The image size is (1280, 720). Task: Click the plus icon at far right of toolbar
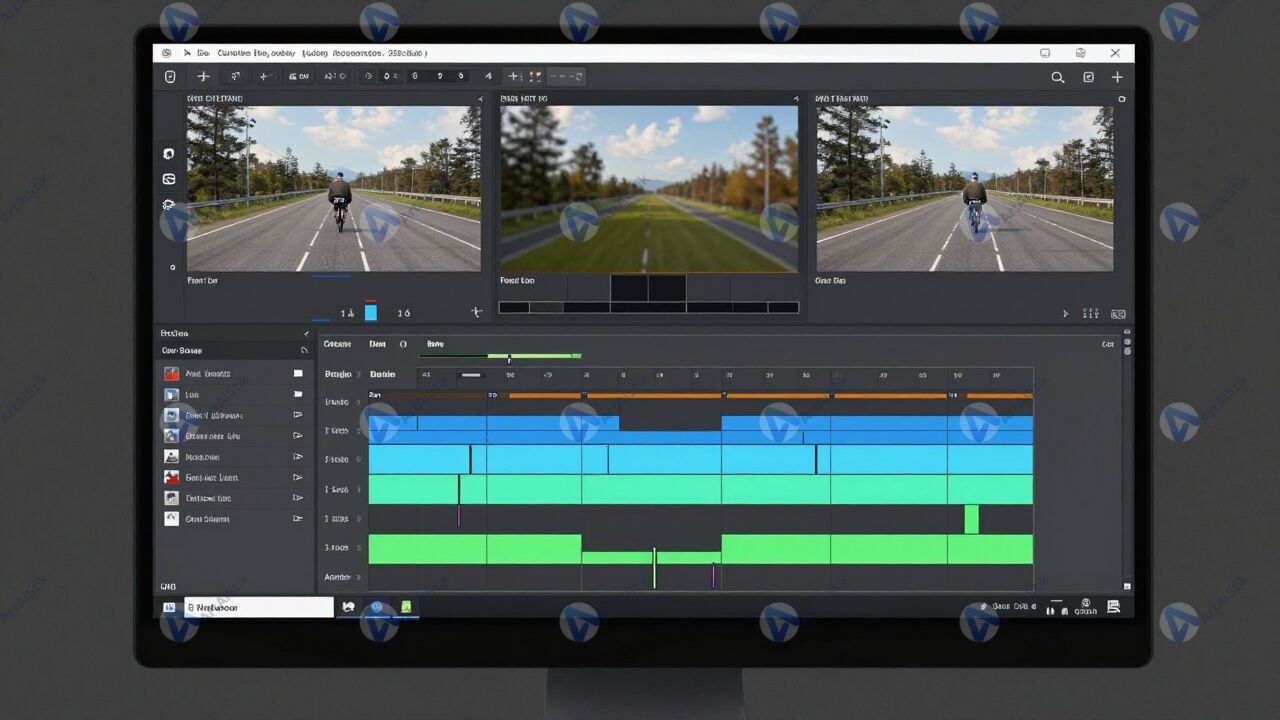click(x=1117, y=77)
